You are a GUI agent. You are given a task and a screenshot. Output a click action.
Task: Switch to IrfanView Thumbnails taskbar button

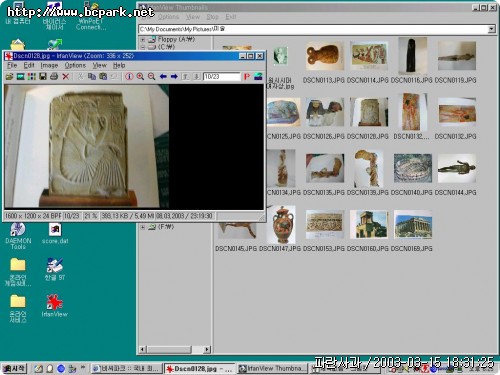(x=273, y=369)
